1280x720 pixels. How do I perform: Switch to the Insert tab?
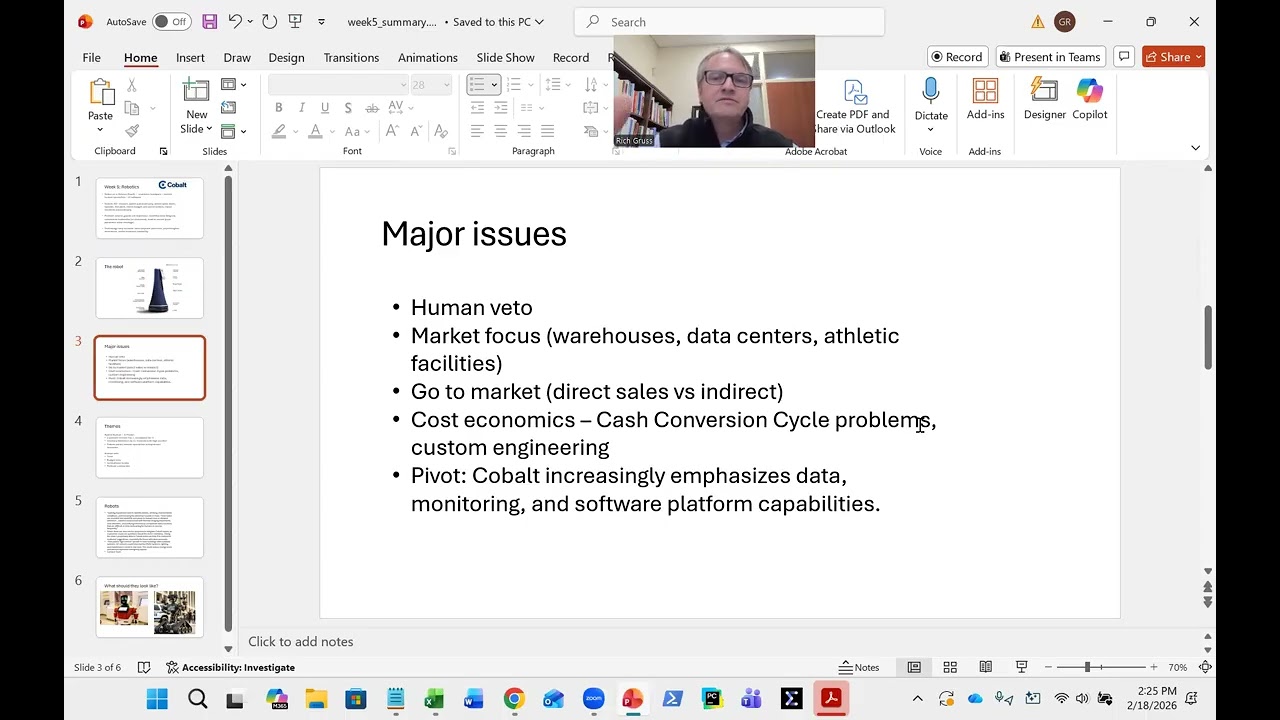(x=190, y=58)
